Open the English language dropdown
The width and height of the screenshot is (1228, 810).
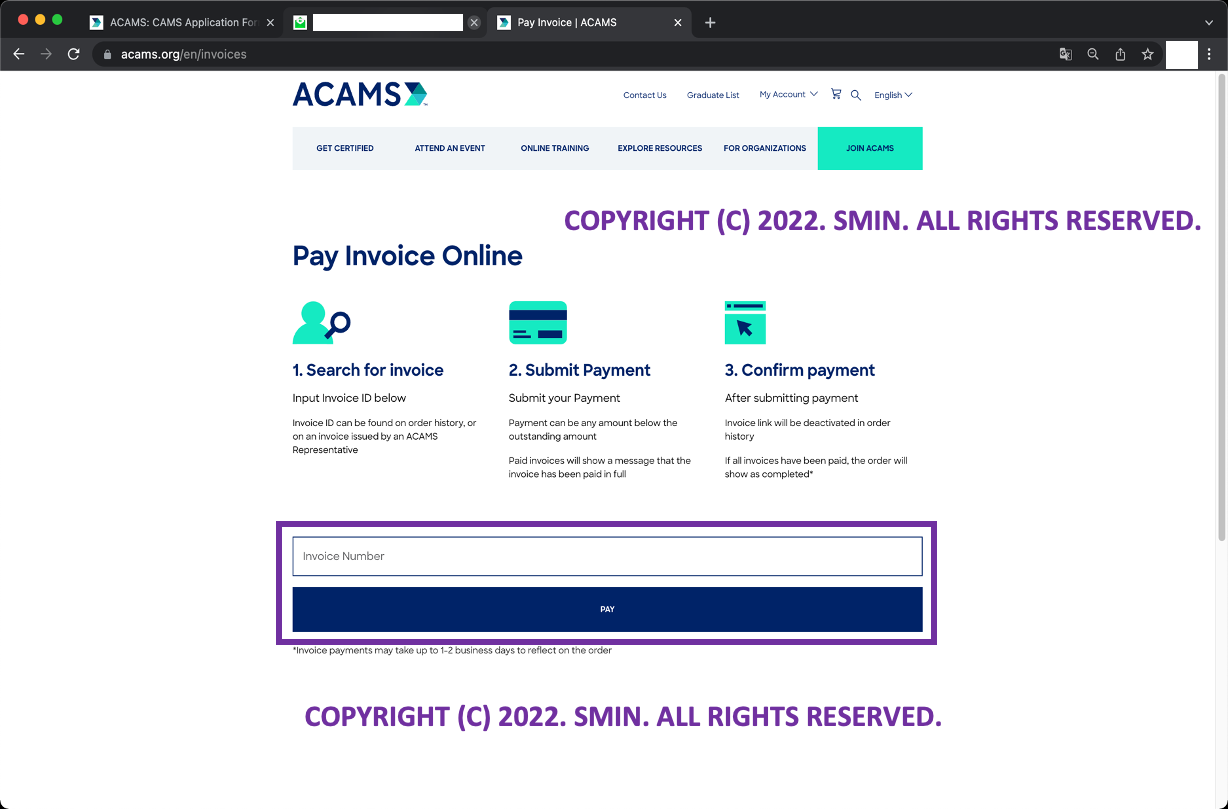[x=893, y=95]
